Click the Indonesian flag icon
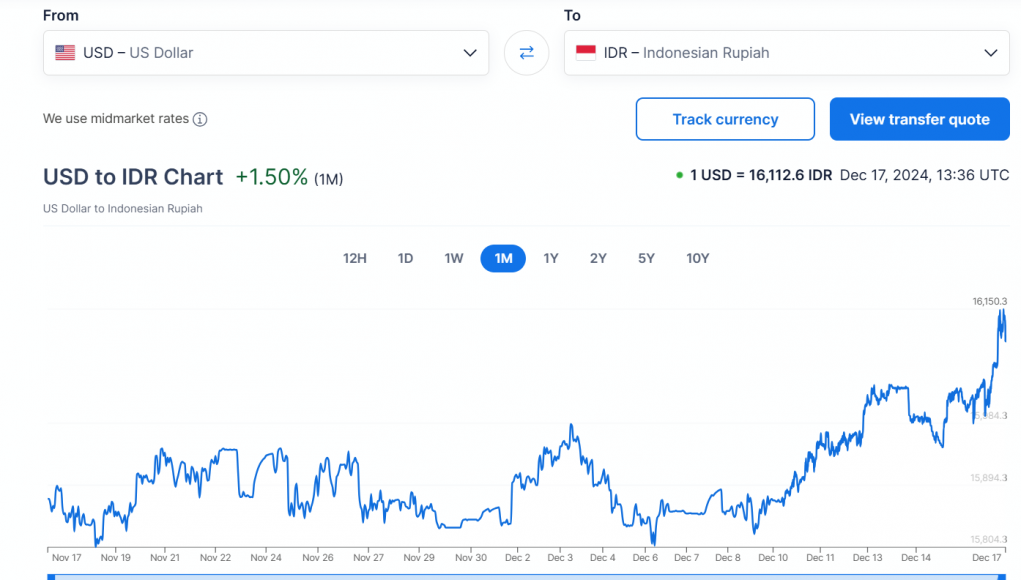 (586, 53)
